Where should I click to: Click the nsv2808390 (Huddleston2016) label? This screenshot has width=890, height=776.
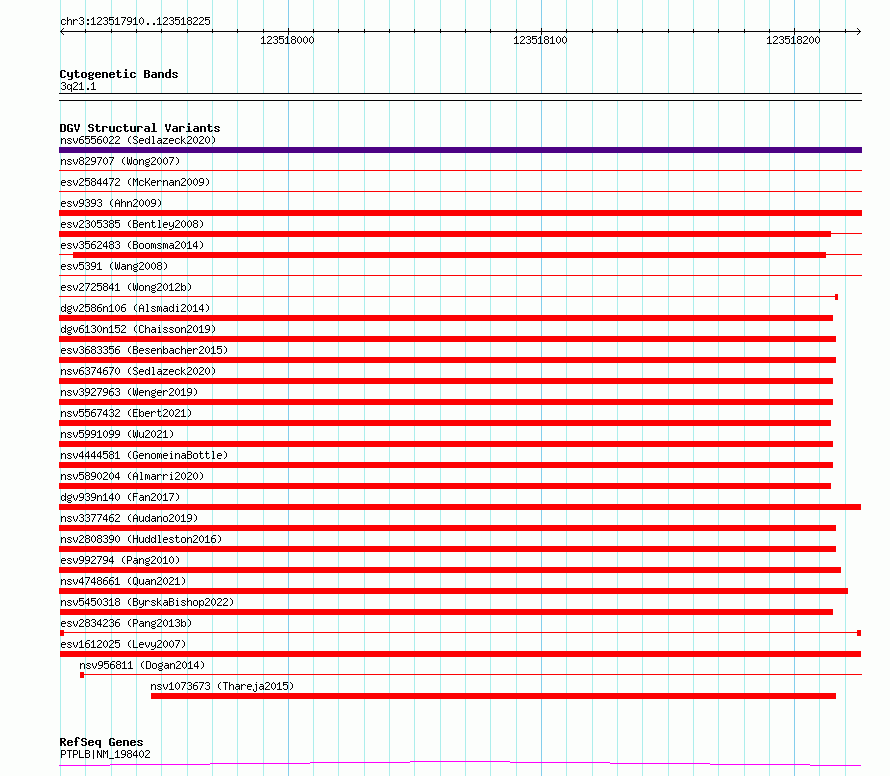point(141,539)
